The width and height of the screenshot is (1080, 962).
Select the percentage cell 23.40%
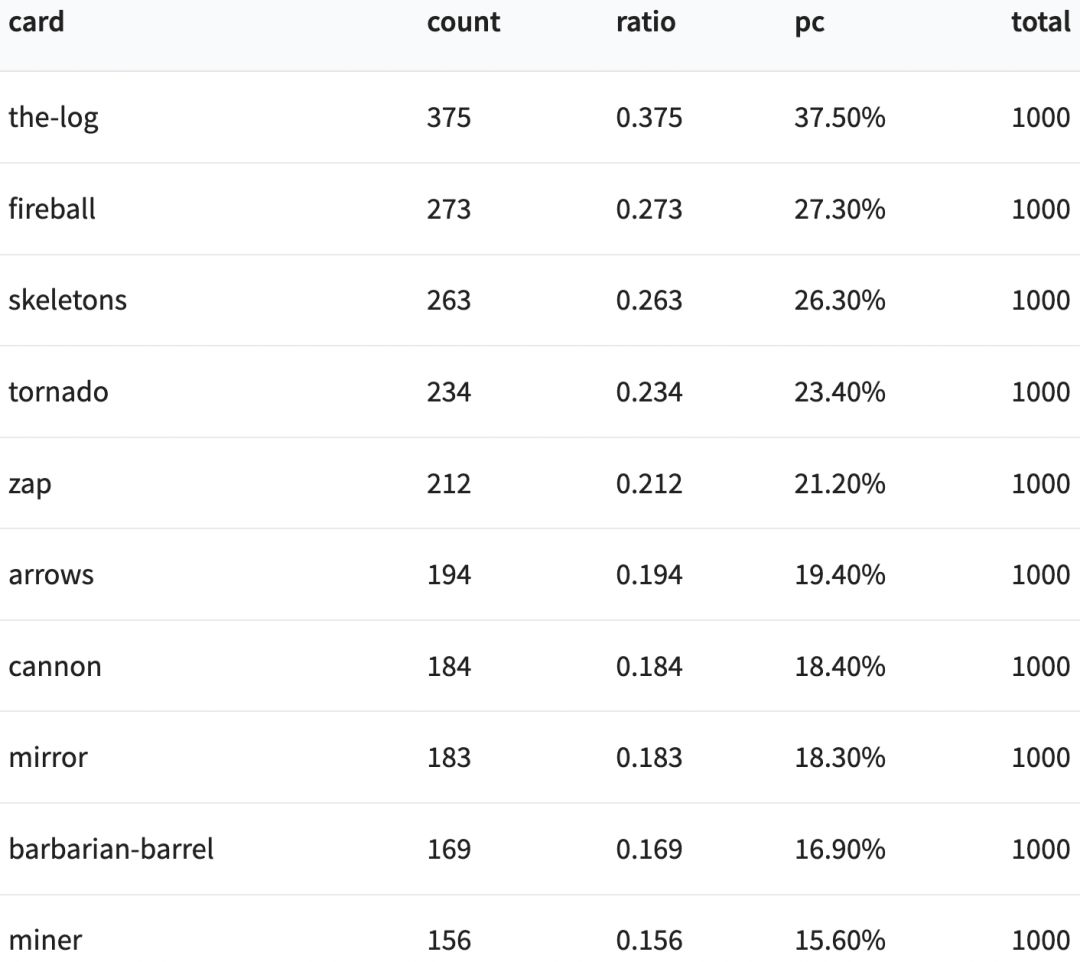[x=839, y=392]
